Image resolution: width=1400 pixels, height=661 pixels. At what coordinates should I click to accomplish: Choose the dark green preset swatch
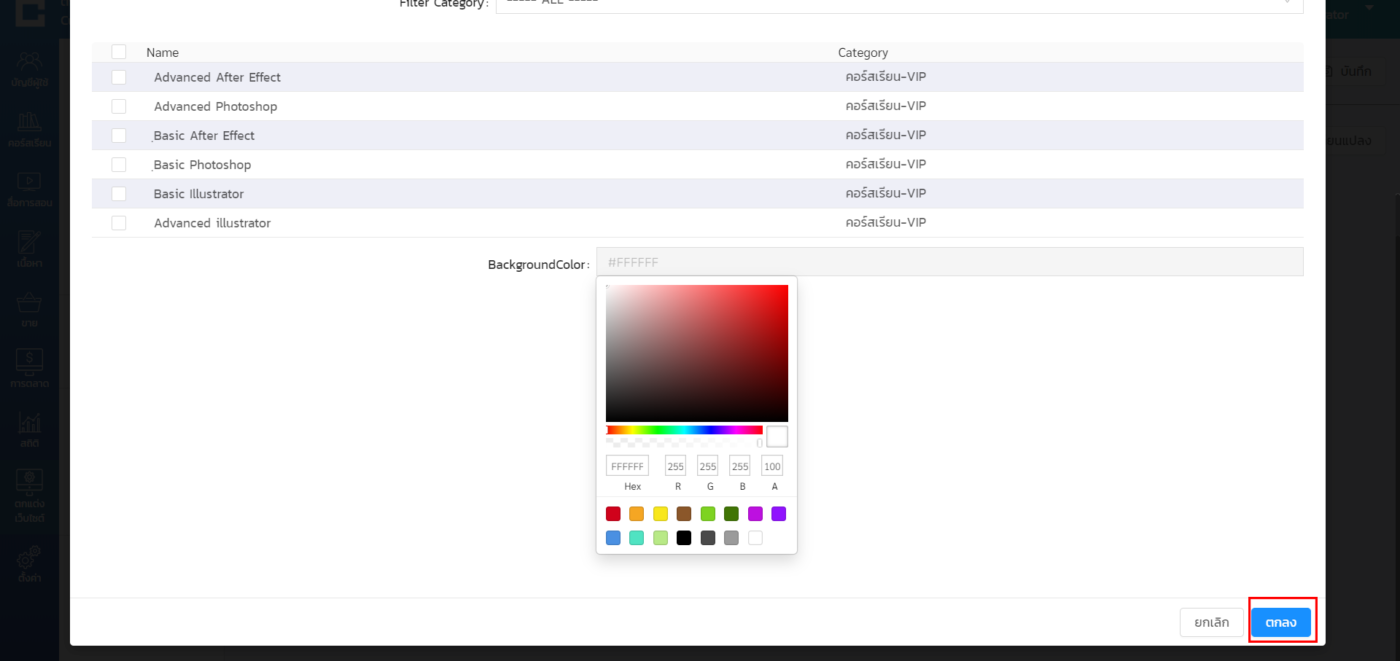731,514
